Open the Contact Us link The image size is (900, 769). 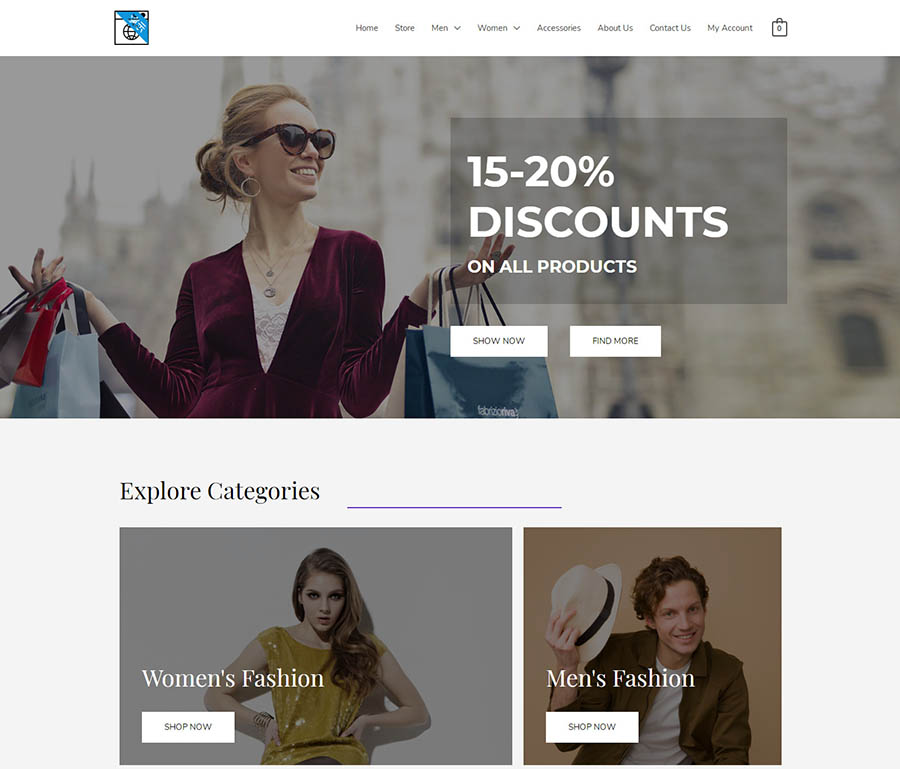[670, 28]
